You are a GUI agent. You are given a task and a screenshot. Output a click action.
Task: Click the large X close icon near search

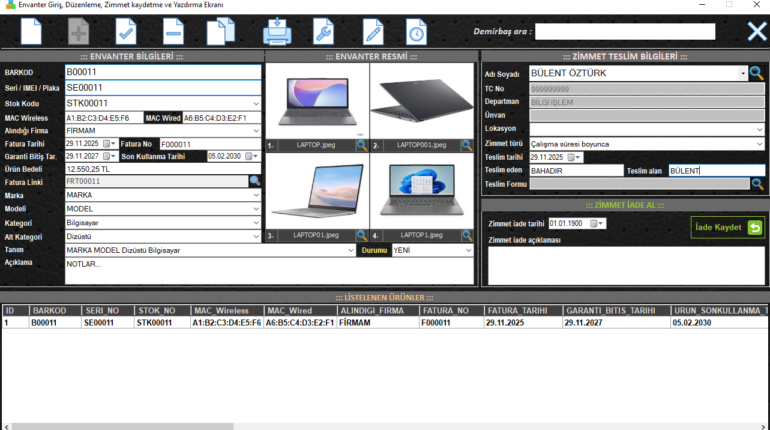click(x=757, y=32)
